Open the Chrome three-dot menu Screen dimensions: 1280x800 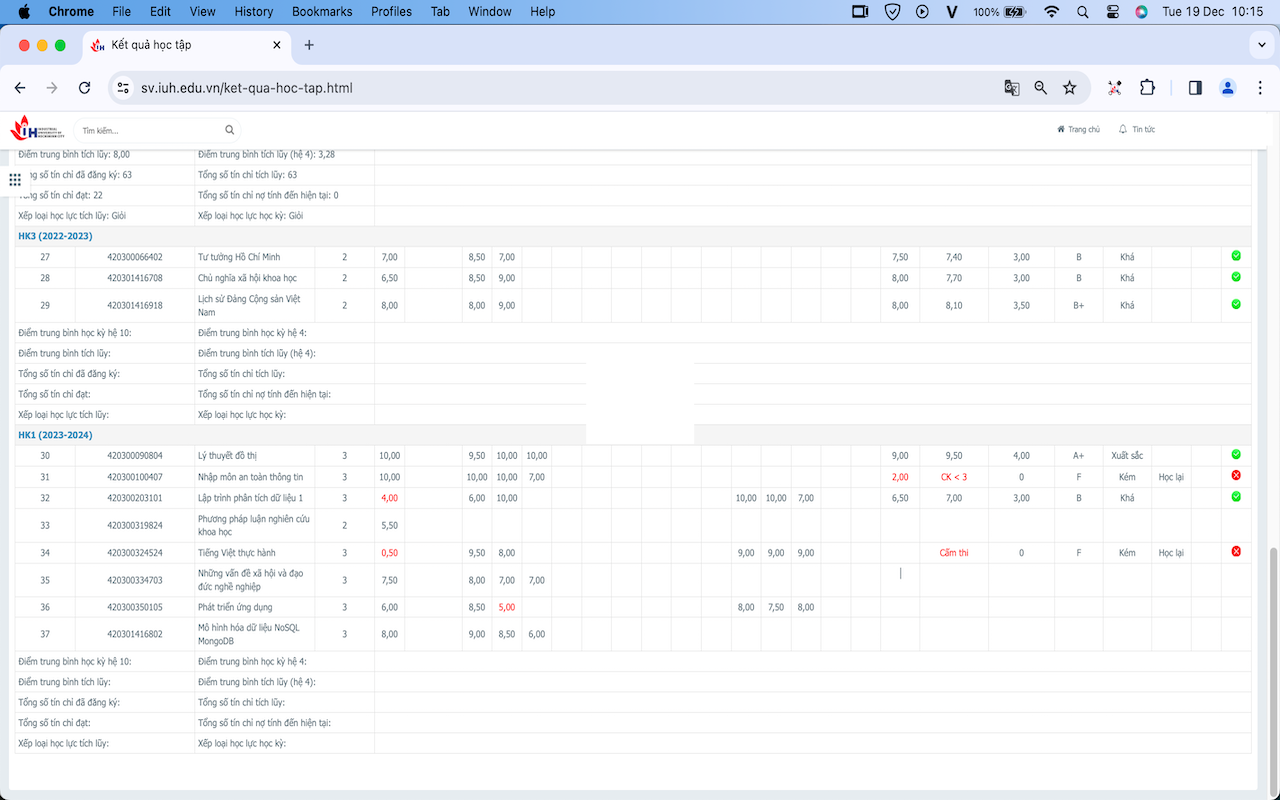1261,88
